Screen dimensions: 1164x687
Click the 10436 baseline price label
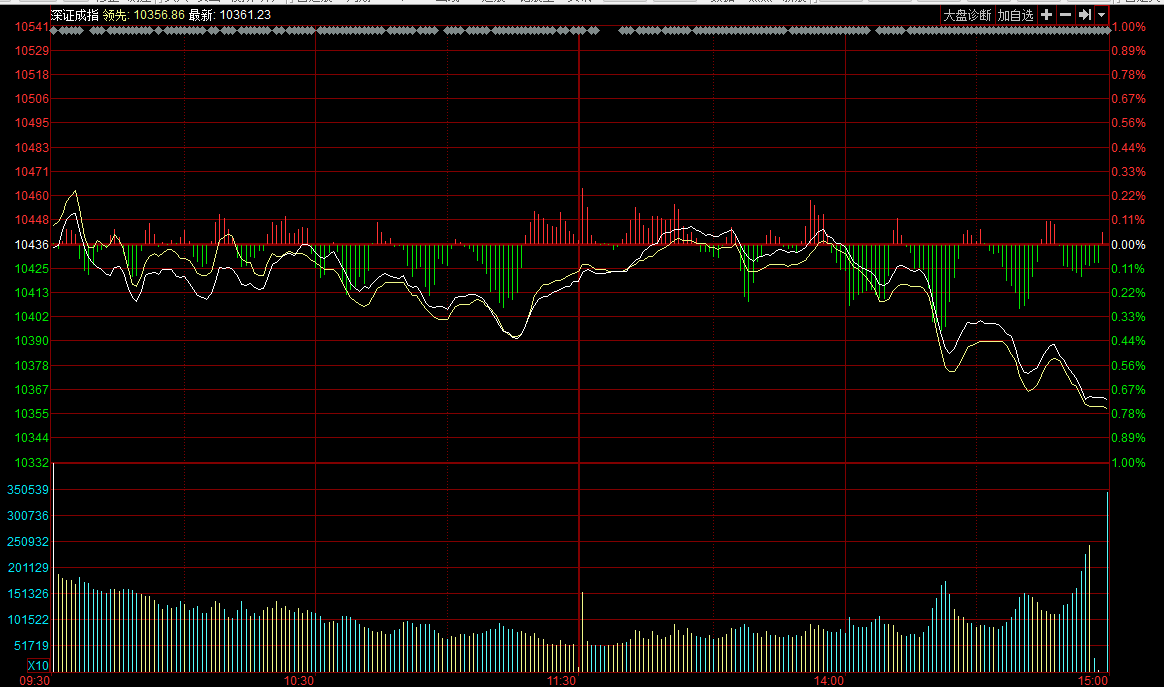pyautogui.click(x=32, y=245)
